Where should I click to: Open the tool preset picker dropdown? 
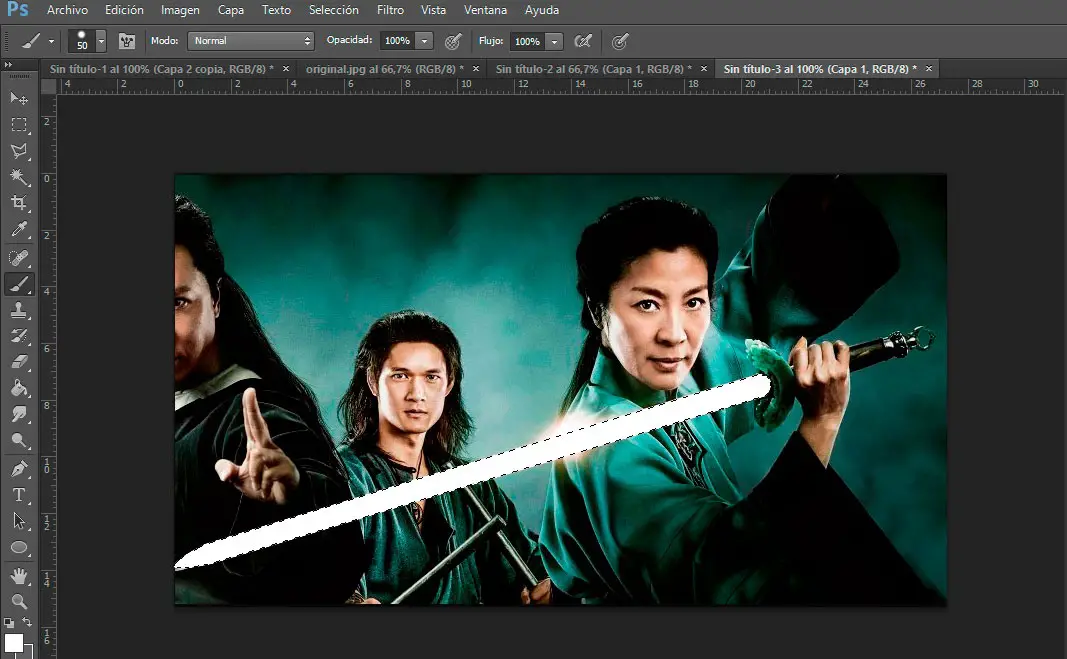[x=51, y=42]
